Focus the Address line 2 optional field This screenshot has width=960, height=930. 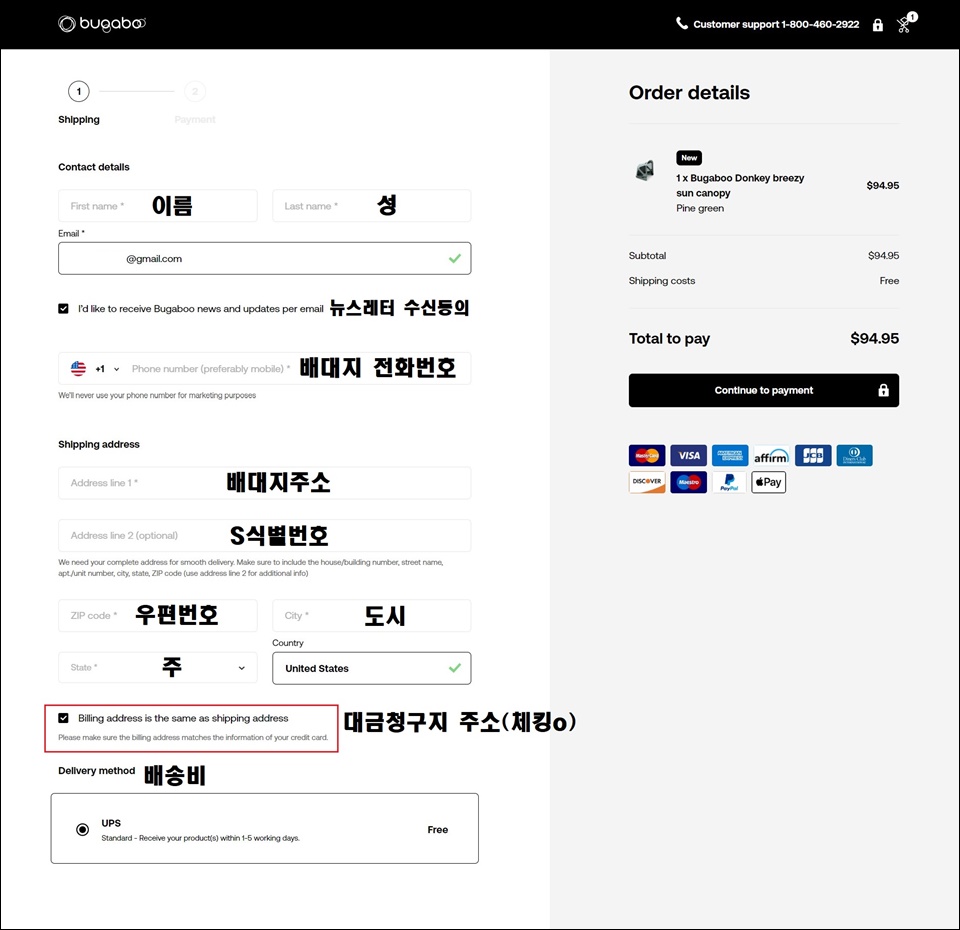coord(264,535)
